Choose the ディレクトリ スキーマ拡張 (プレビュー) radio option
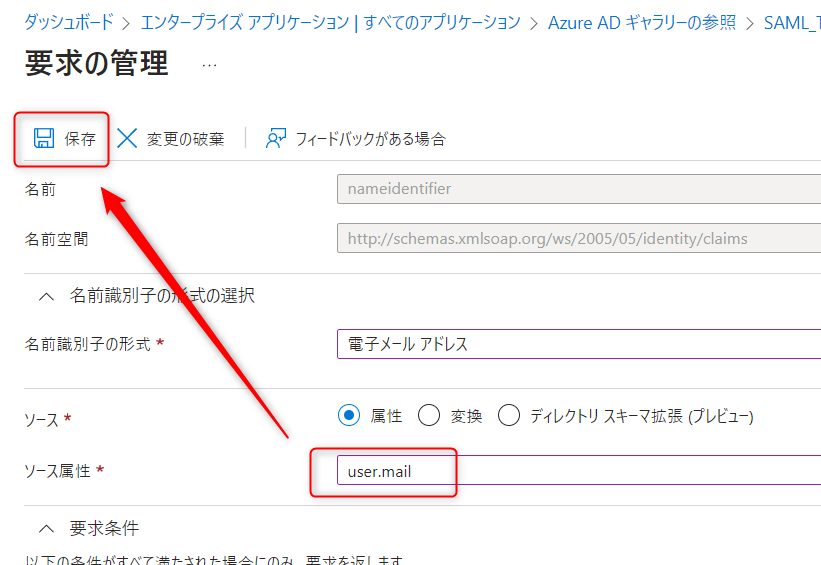The width and height of the screenshot is (821, 565). pyautogui.click(x=508, y=415)
